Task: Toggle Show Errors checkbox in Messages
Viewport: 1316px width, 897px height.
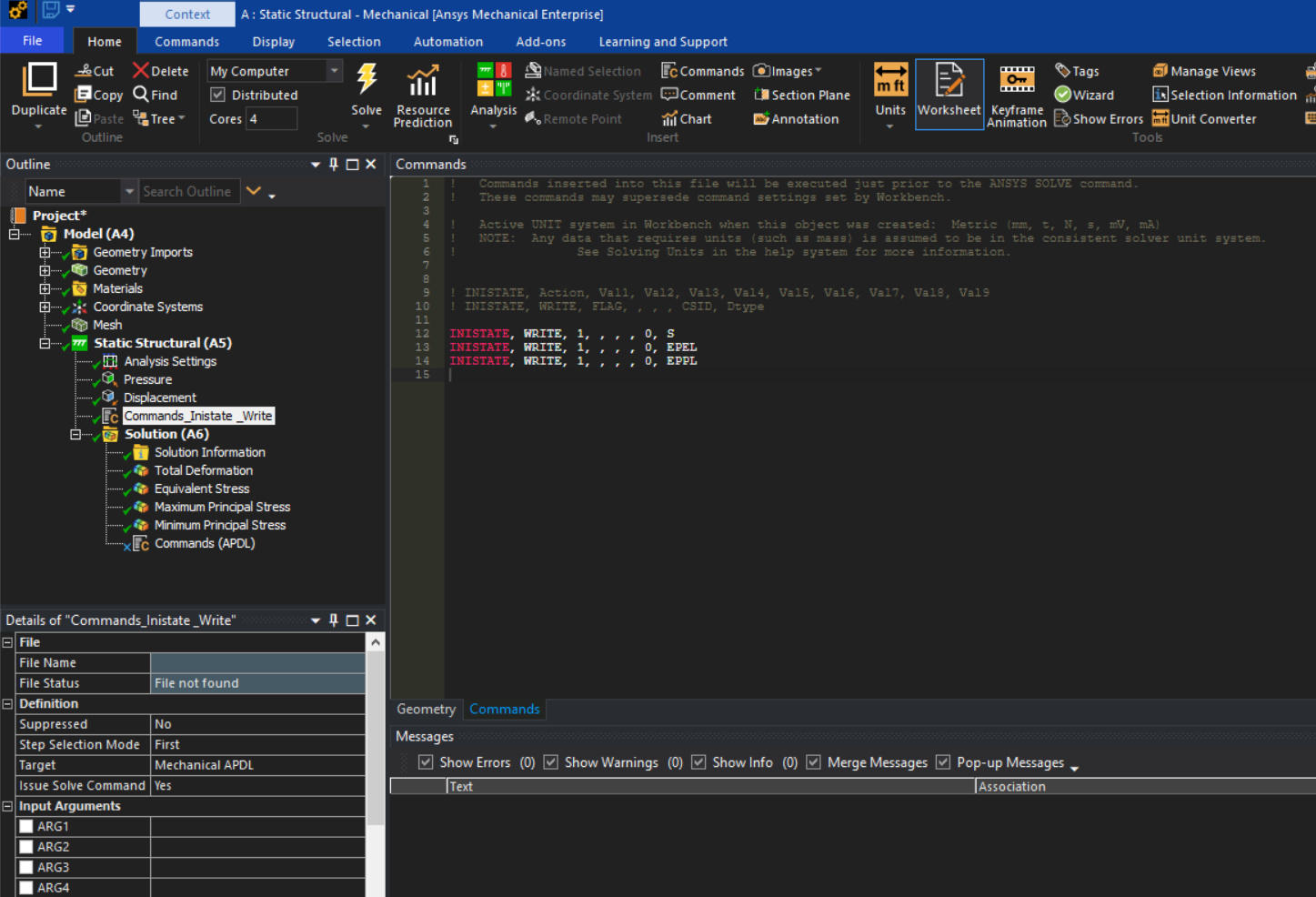Action: coord(426,762)
